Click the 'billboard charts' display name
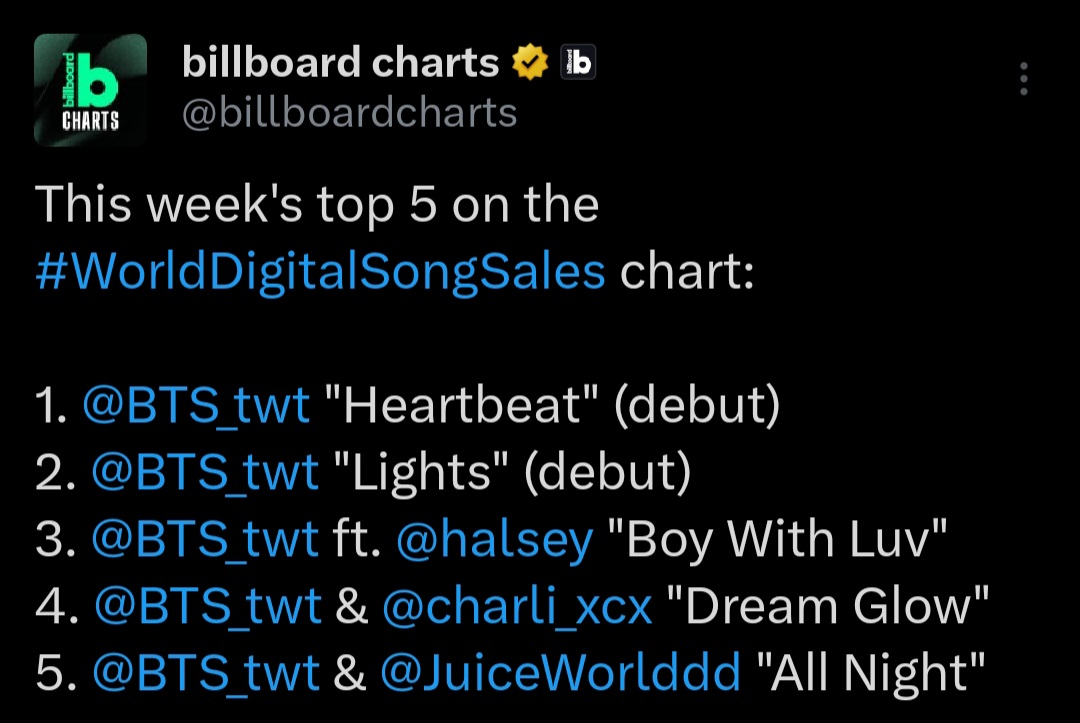Image resolution: width=1080 pixels, height=723 pixels. point(340,62)
